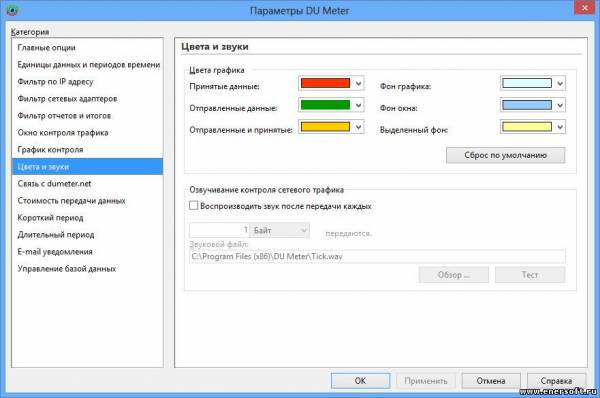The image size is (600, 398).
Task: Click the yellow Выделенный фон color swatch
Action: coord(527,127)
